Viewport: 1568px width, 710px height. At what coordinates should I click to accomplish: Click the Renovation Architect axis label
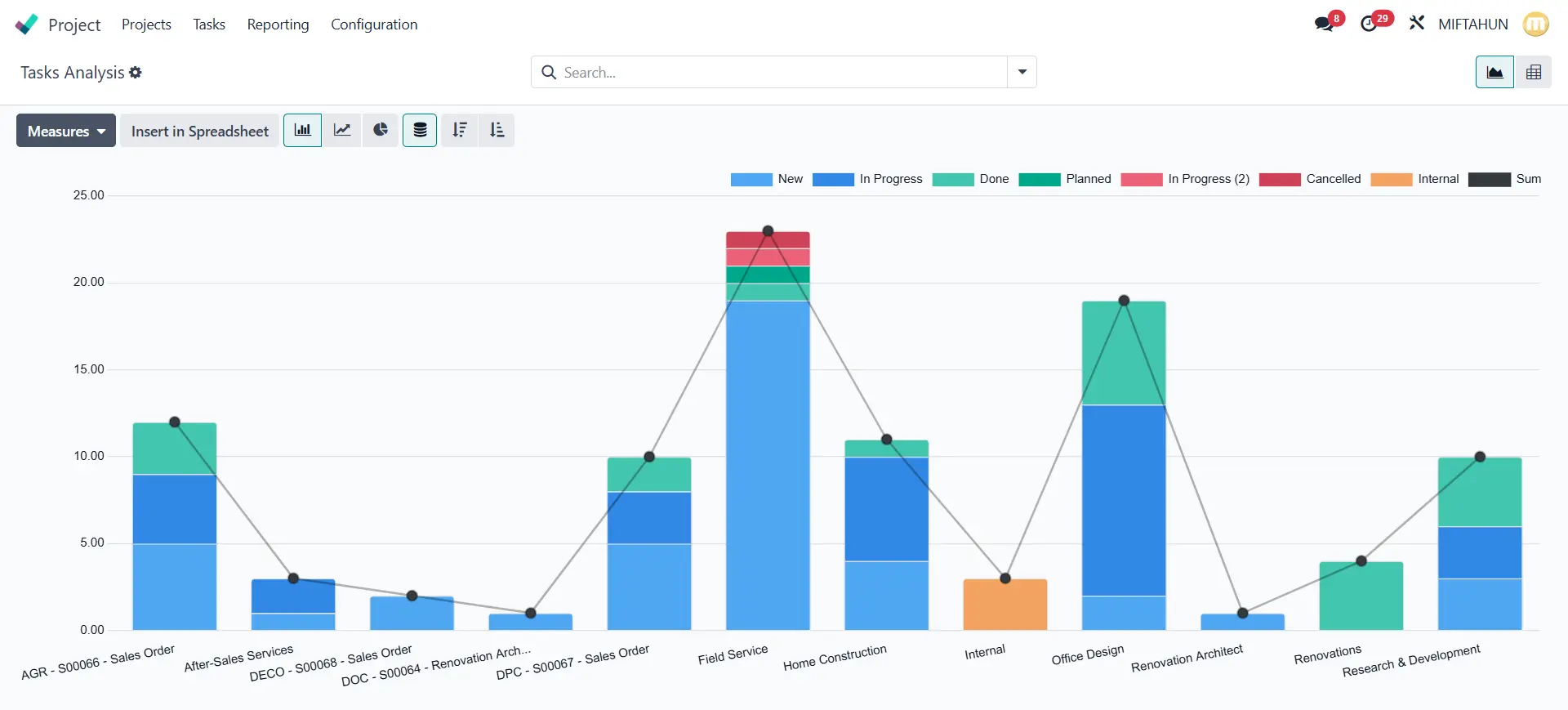tap(1187, 658)
